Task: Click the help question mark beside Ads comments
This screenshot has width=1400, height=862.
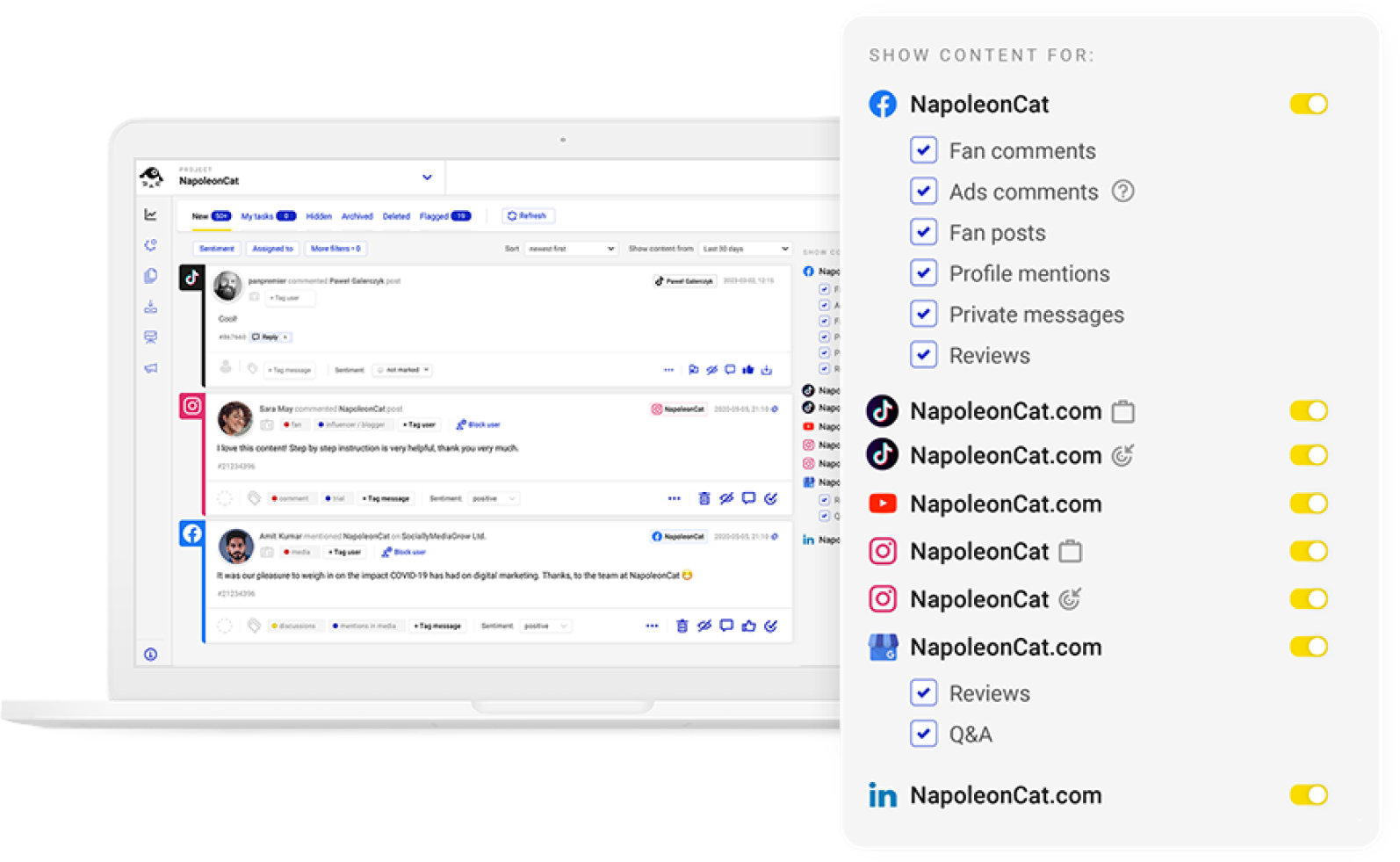Action: [x=1122, y=191]
